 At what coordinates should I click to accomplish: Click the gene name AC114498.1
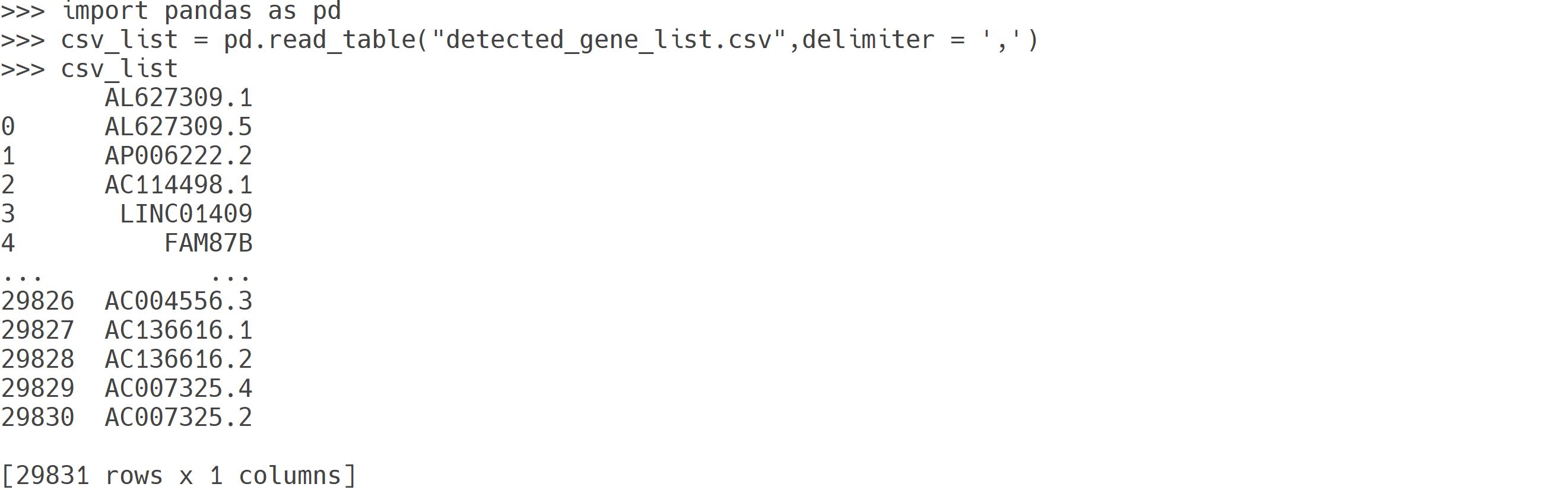(x=179, y=185)
